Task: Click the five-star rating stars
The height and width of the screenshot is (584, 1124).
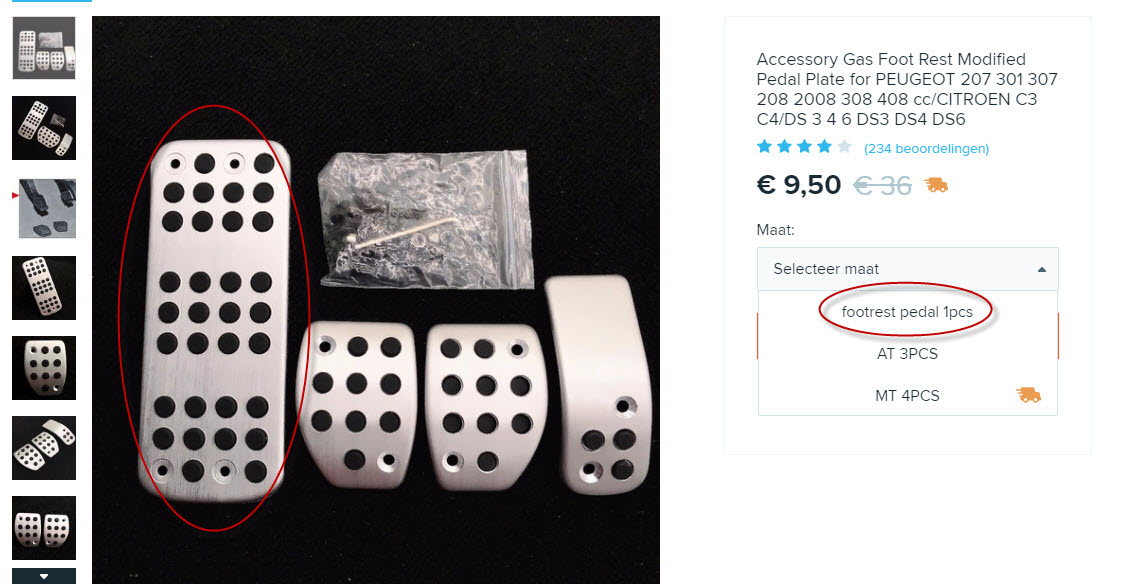Action: (x=804, y=148)
